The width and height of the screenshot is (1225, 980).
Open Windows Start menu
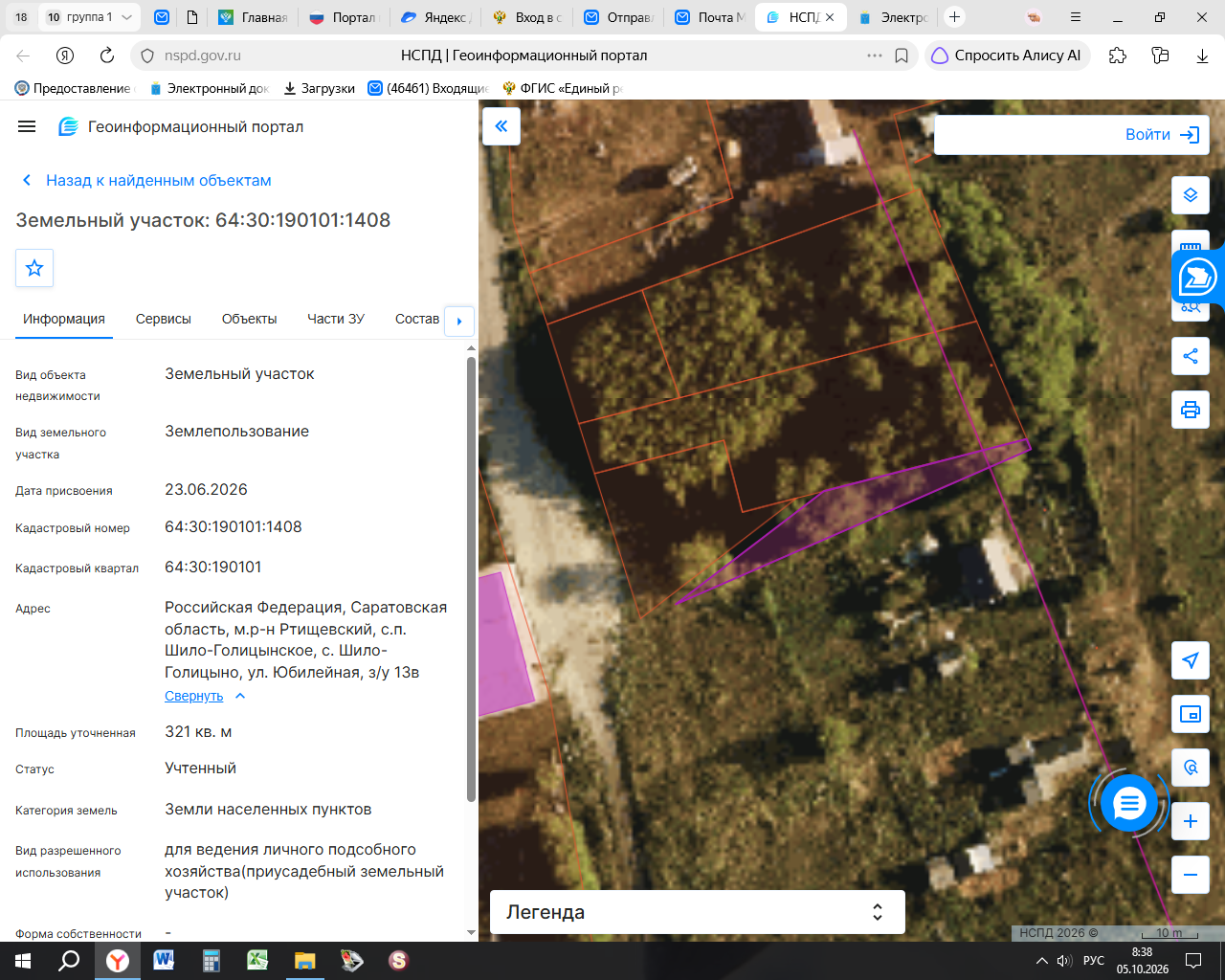(23, 960)
